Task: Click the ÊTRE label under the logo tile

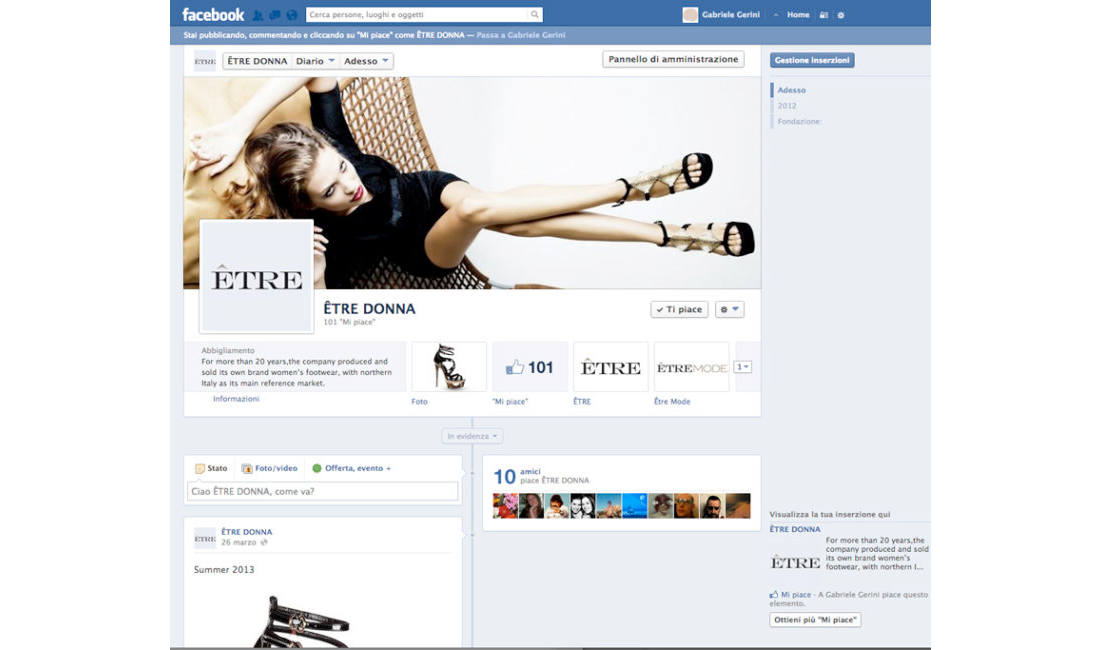Action: pos(582,402)
